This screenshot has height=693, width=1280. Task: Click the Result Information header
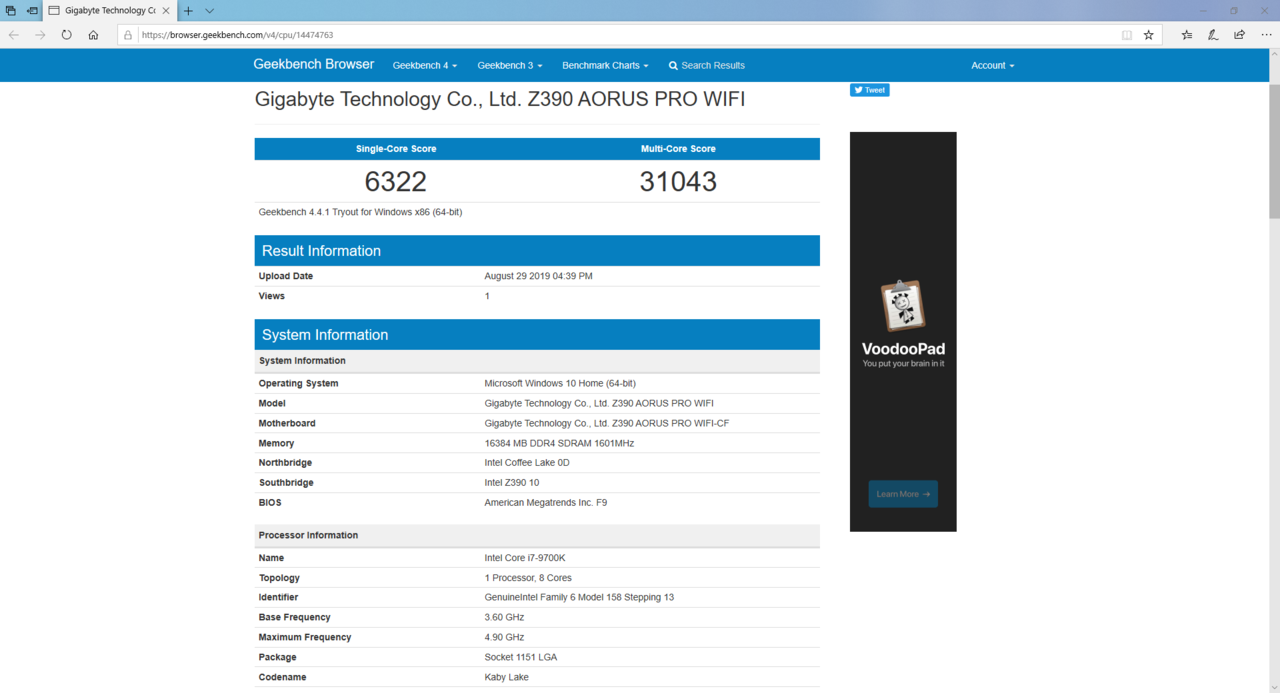tap(537, 251)
